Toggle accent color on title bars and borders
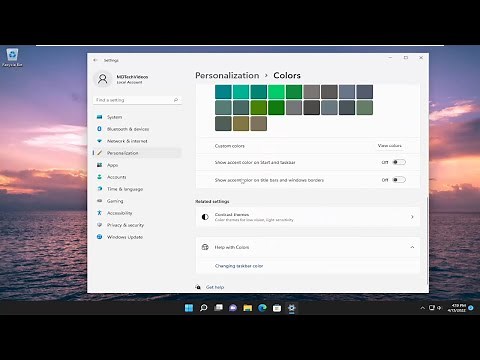 (399, 180)
